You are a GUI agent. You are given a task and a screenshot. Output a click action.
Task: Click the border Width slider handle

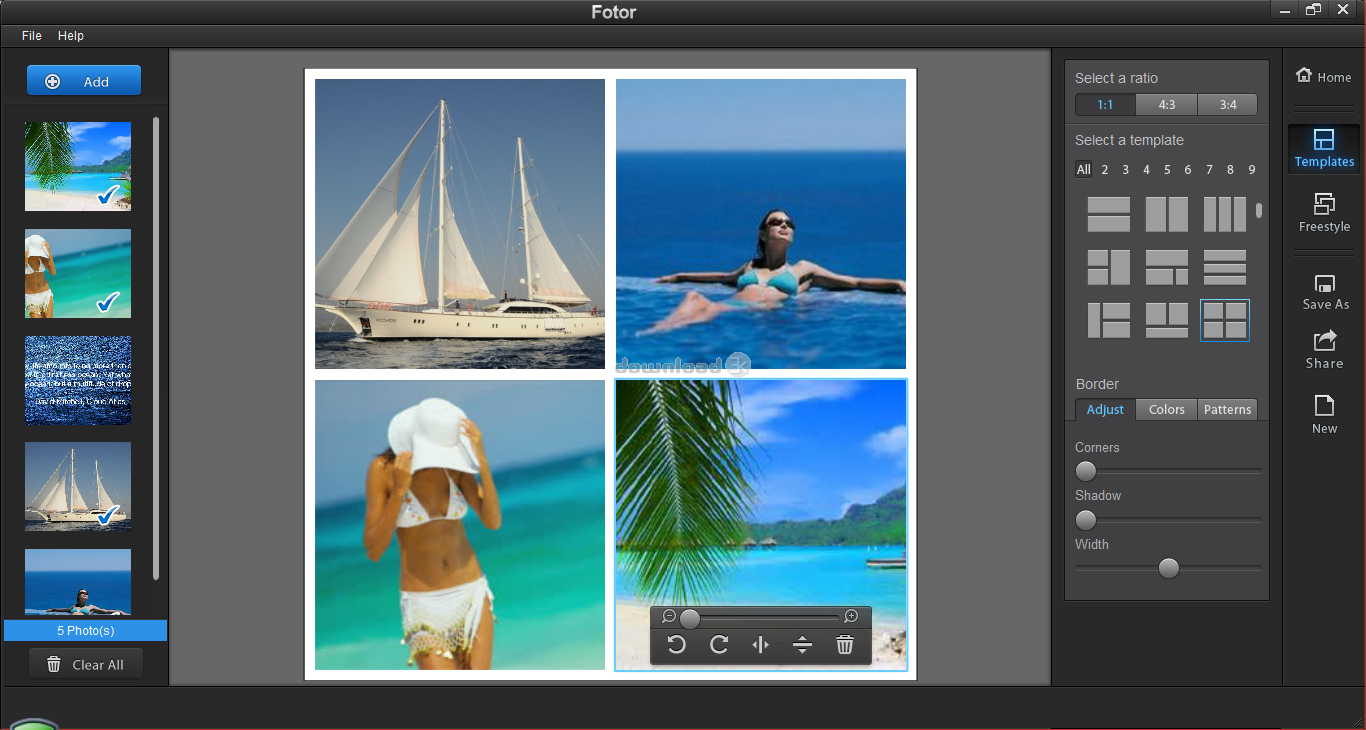1168,569
